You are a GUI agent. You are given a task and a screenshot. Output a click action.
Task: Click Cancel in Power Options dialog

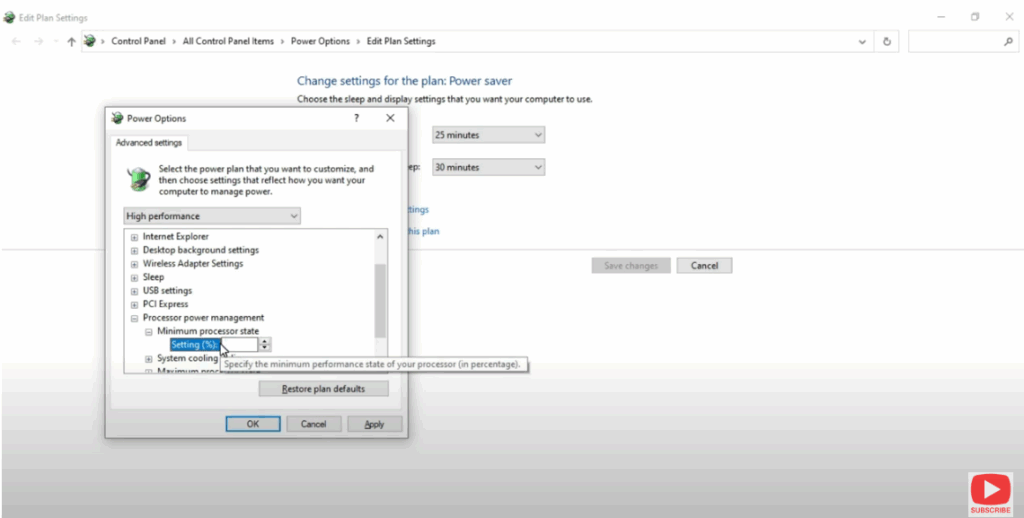[313, 424]
